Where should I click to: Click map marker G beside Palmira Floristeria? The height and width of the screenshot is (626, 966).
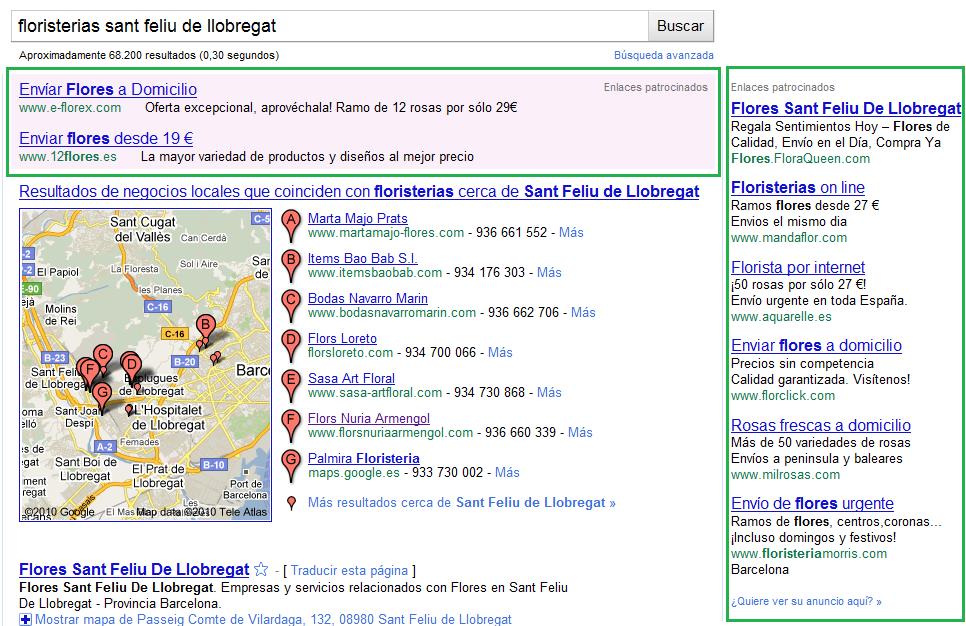pyautogui.click(x=291, y=466)
